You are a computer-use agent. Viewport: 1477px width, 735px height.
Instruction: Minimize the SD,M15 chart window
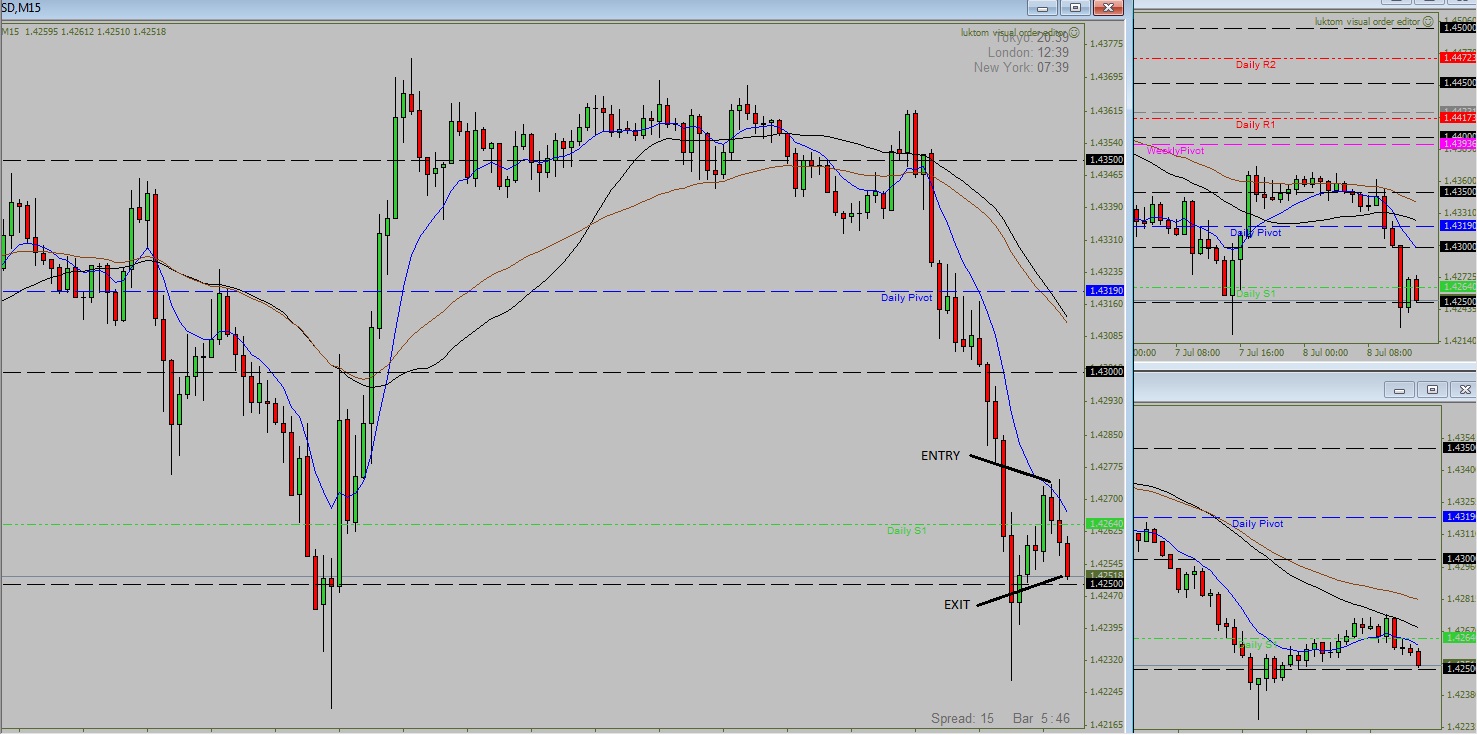[1042, 7]
